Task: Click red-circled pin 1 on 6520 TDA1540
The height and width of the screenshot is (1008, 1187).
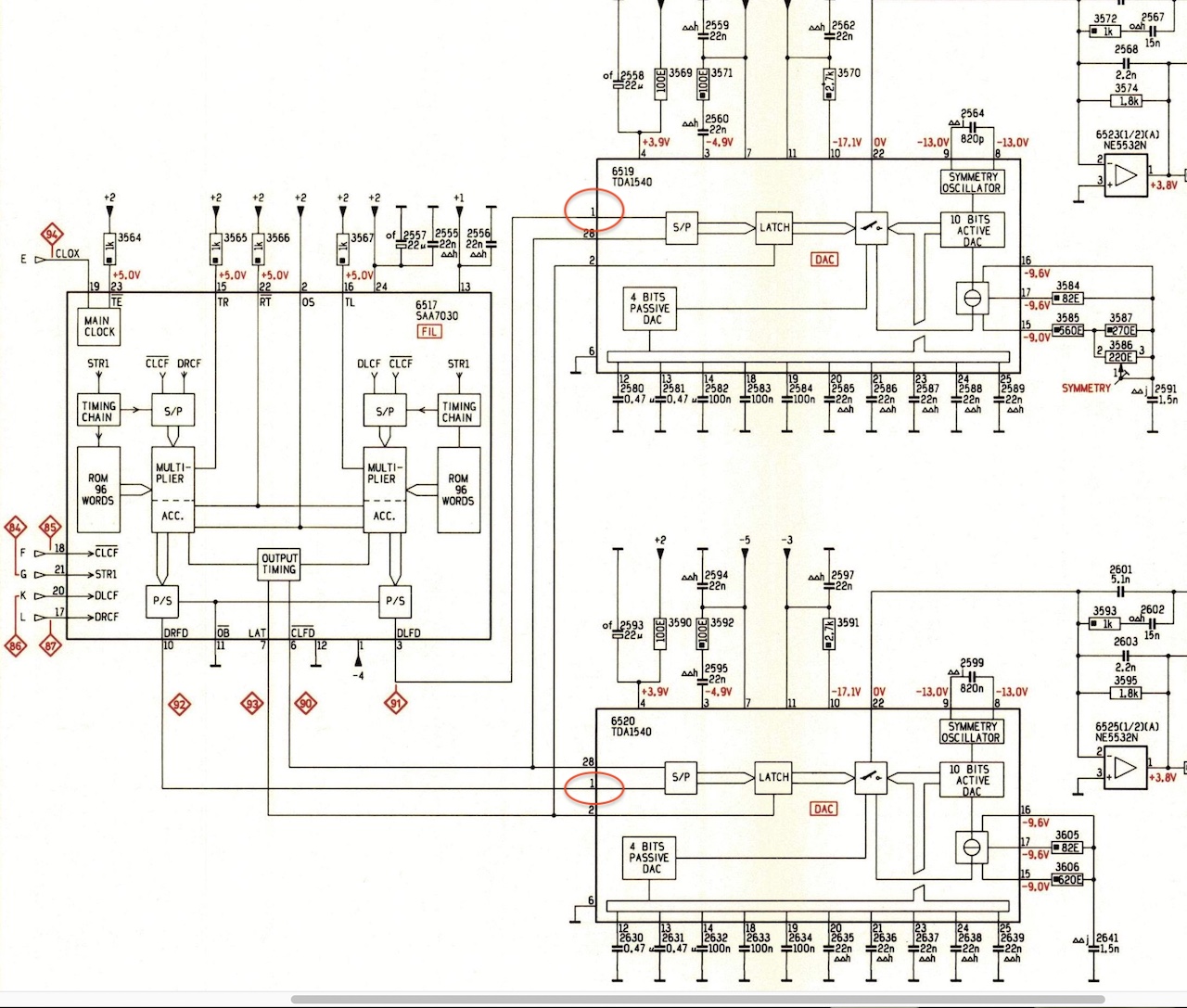Action: click(x=593, y=786)
